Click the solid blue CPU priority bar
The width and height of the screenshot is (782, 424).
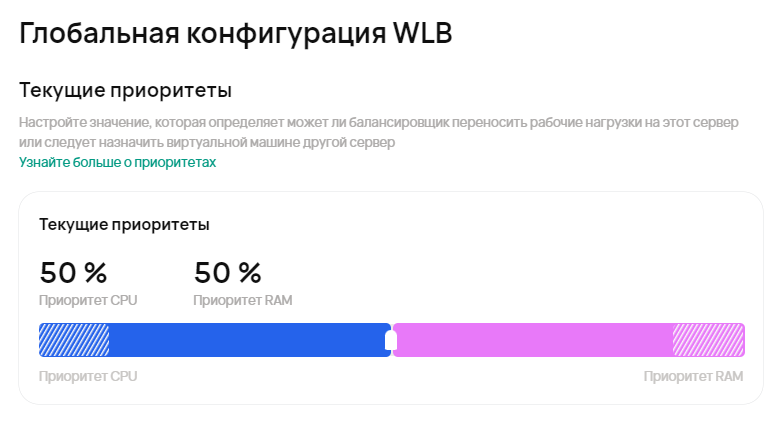point(248,340)
